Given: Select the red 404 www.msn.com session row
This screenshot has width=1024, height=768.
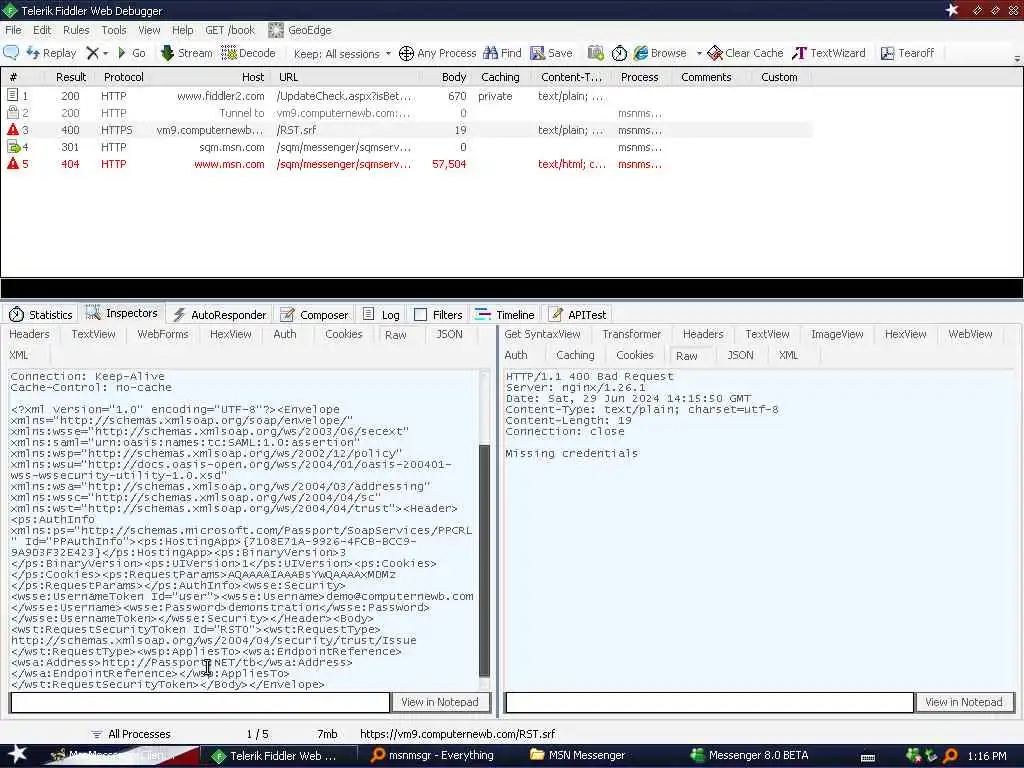Looking at the screenshot, I should pyautogui.click(x=407, y=164).
